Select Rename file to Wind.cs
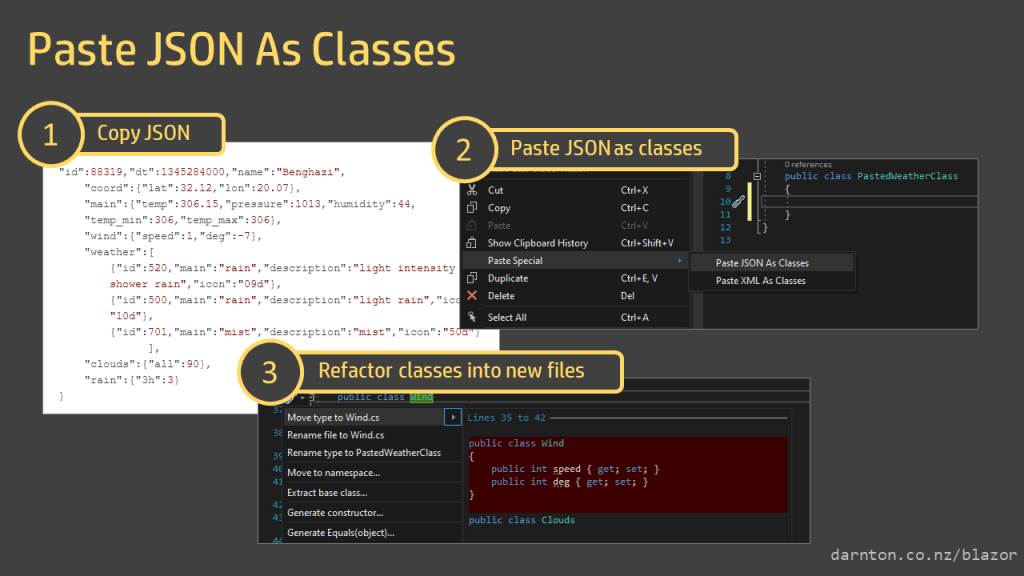This screenshot has height=576, width=1024. (335, 435)
